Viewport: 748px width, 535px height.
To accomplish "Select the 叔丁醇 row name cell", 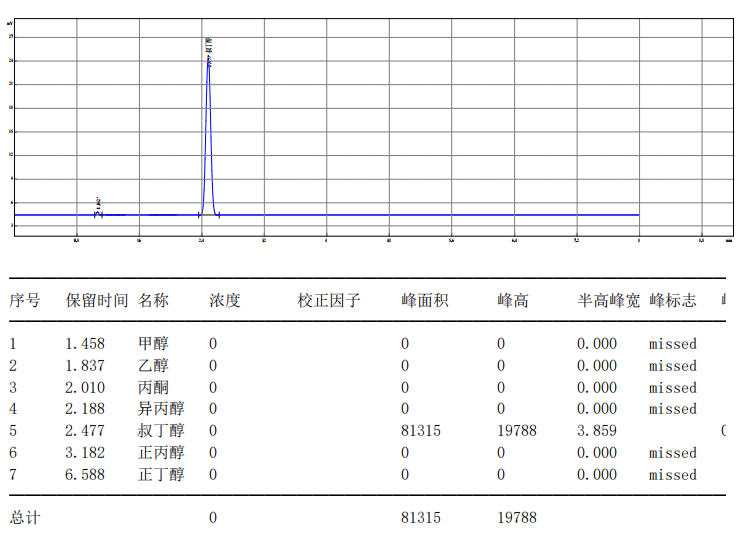I will tap(161, 431).
